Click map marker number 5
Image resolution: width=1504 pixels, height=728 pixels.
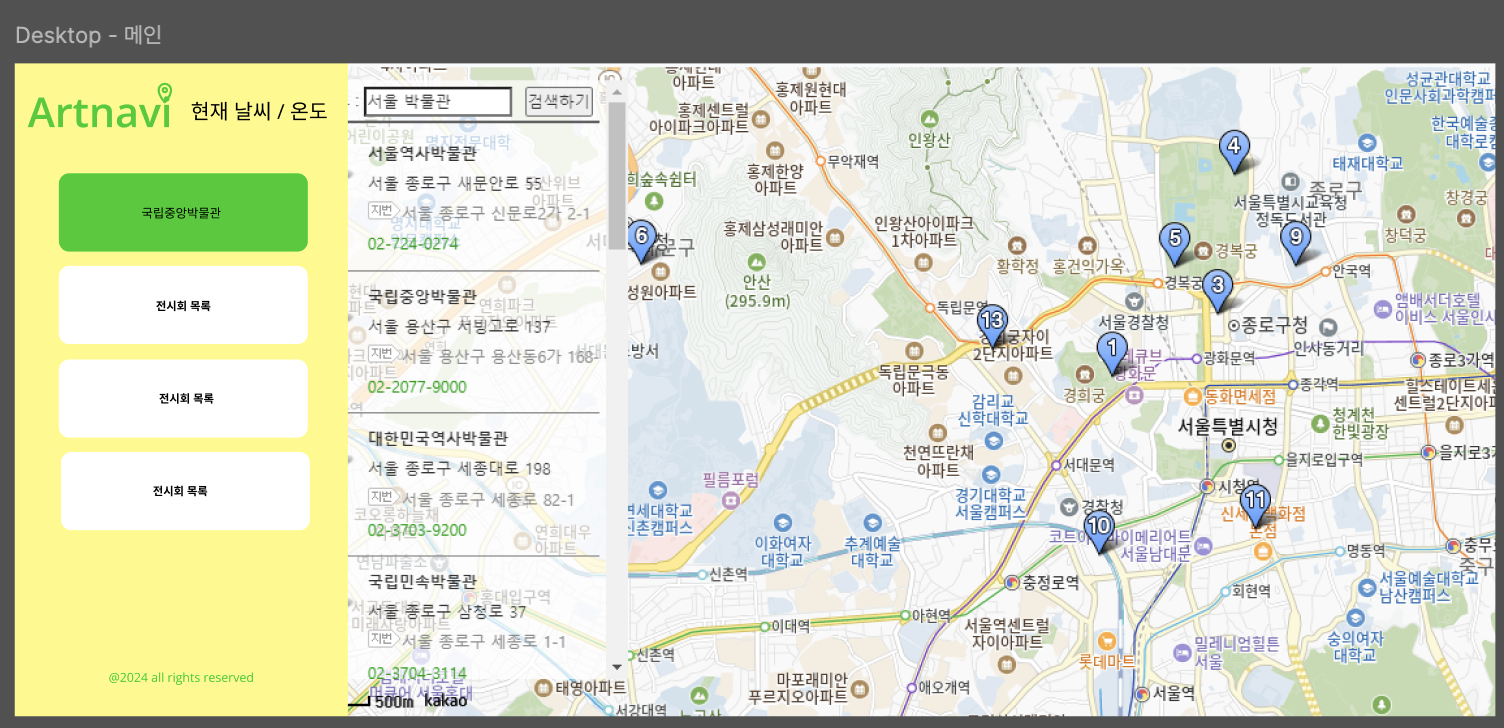(1174, 244)
